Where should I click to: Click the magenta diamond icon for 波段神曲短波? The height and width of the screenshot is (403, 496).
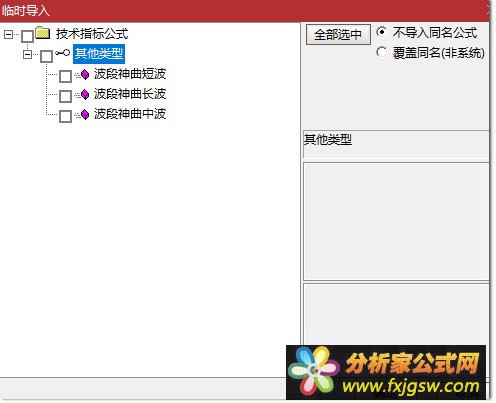coord(85,75)
